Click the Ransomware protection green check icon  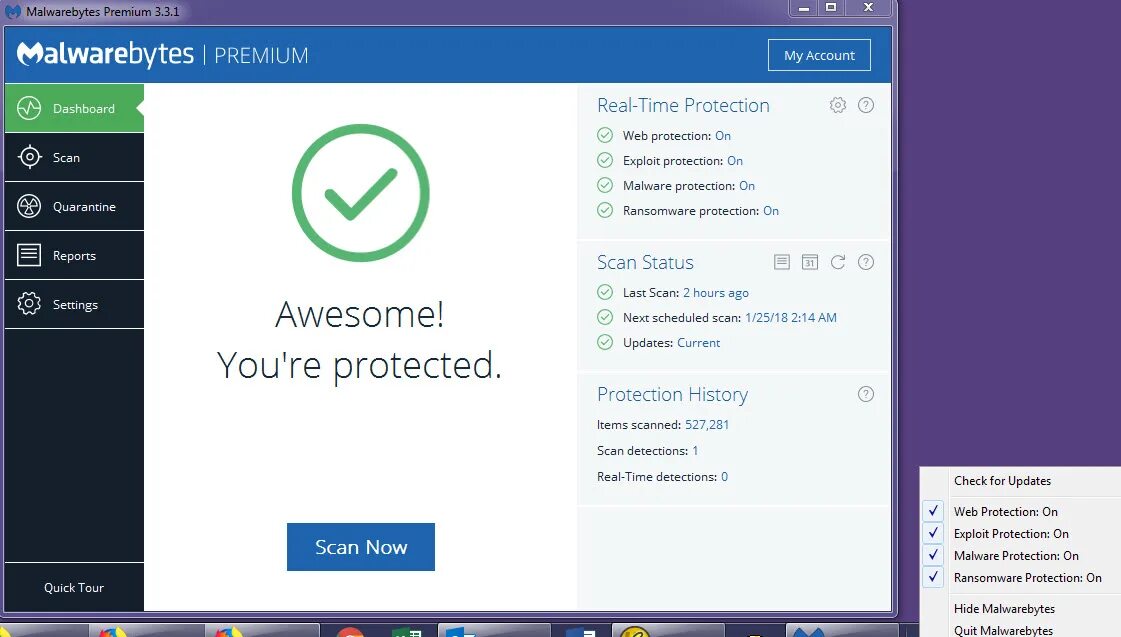[x=605, y=210]
